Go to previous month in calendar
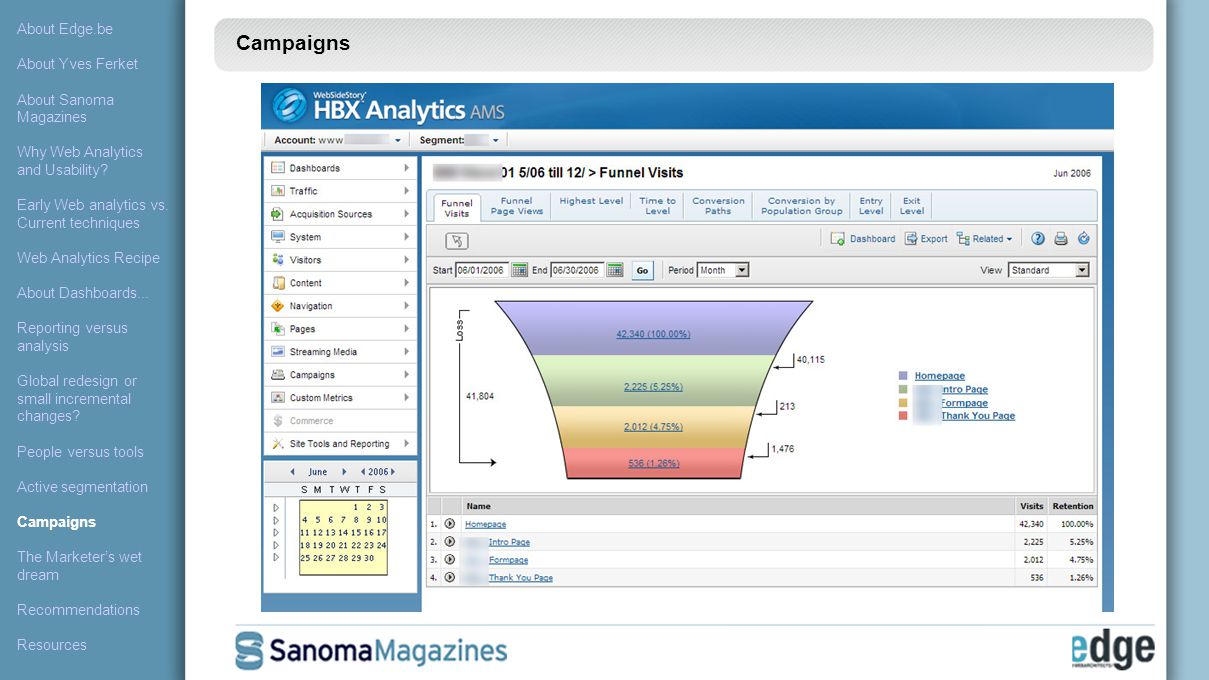This screenshot has width=1209, height=680. (x=292, y=472)
